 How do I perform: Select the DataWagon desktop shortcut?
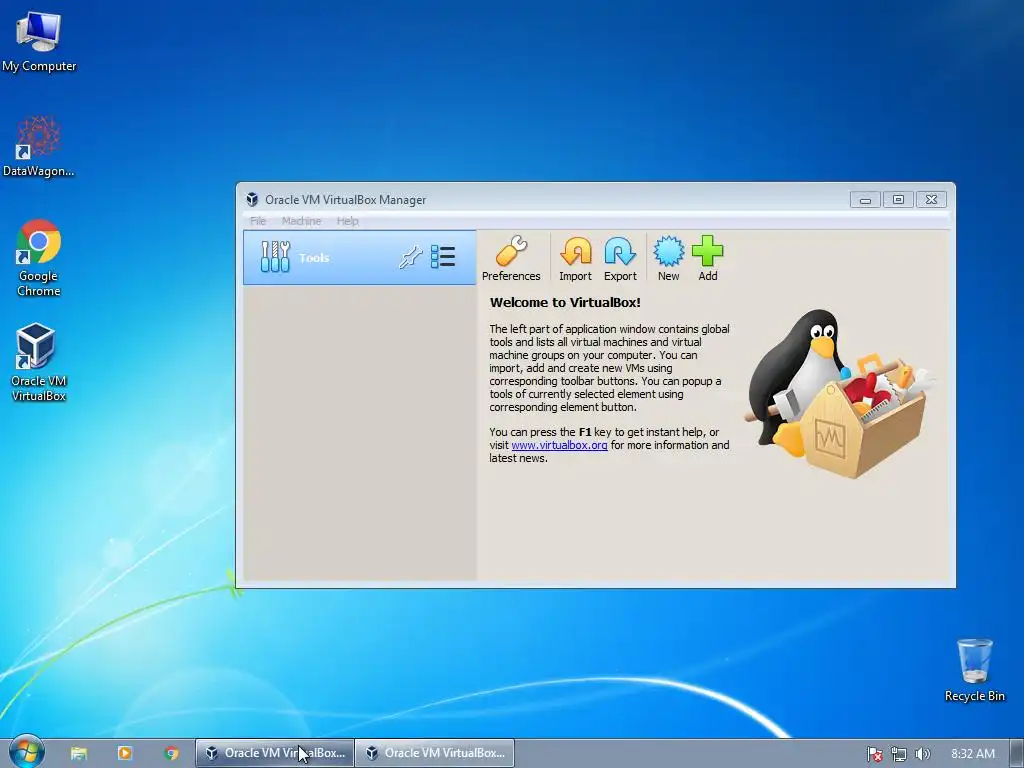[x=38, y=146]
